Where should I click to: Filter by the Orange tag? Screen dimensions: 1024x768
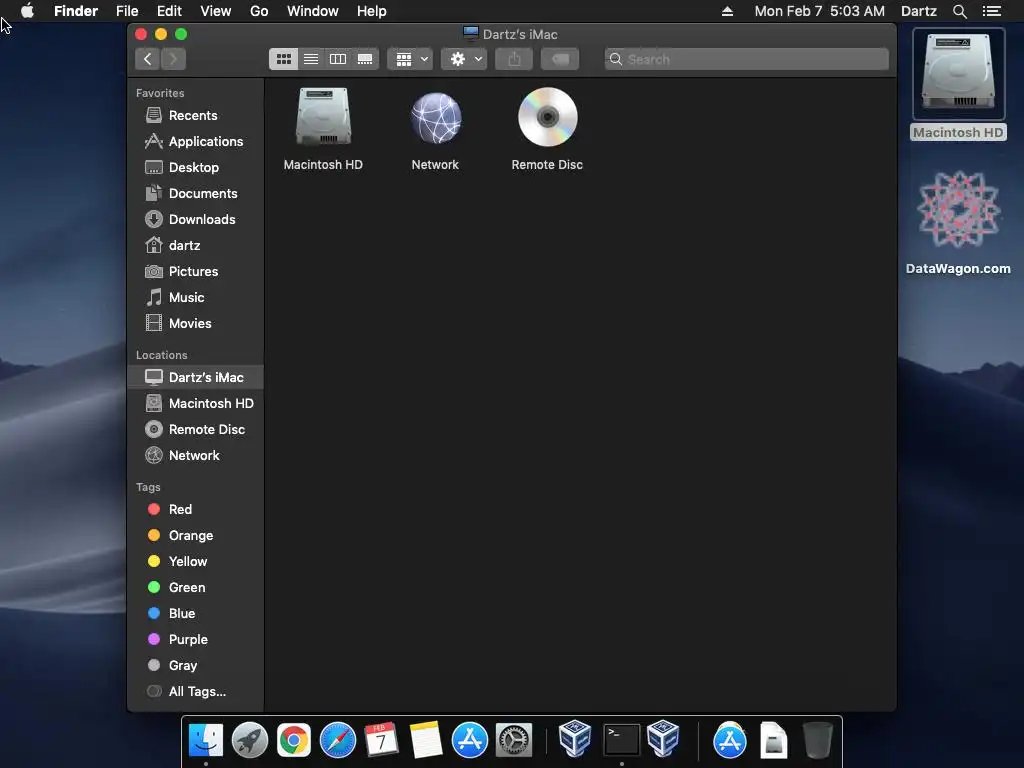click(x=195, y=536)
